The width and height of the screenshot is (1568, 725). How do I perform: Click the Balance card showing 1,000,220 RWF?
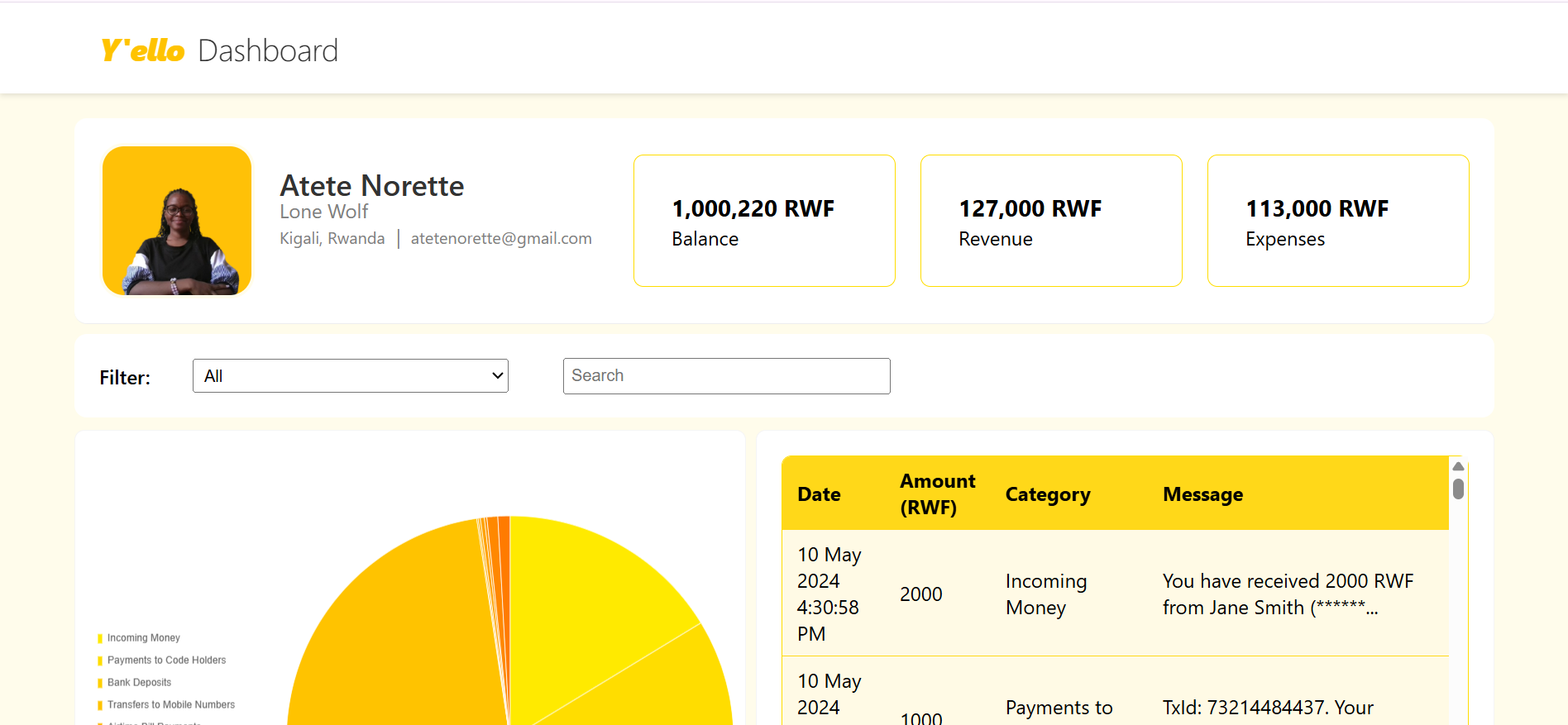[764, 221]
